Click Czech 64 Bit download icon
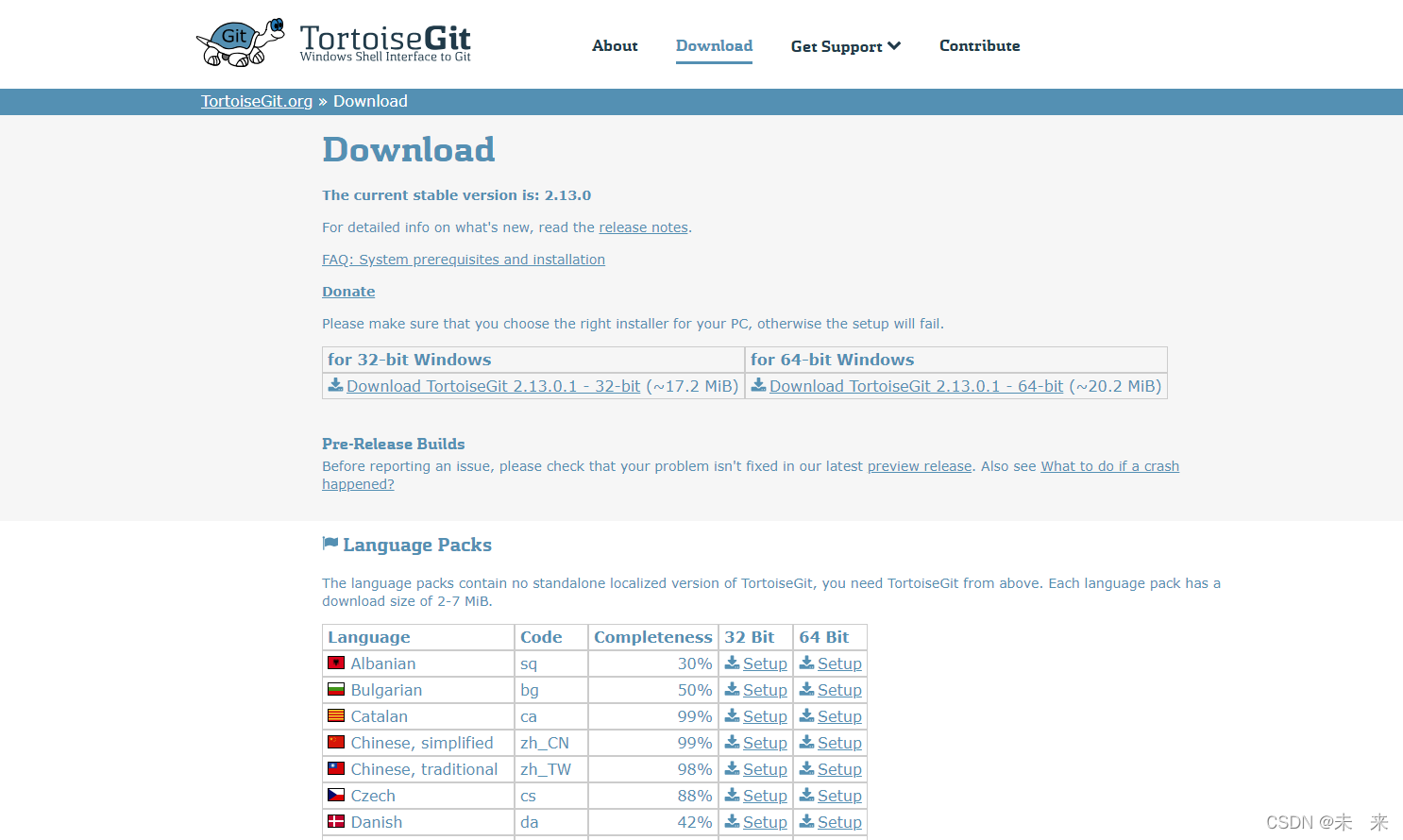The height and width of the screenshot is (840, 1403). (x=806, y=795)
